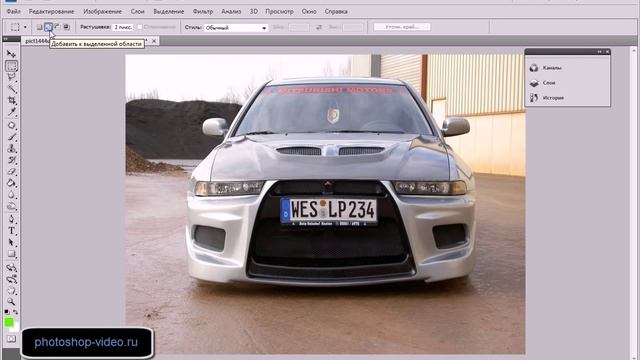Open the Стиль dropdown showing Обычный

236,28
